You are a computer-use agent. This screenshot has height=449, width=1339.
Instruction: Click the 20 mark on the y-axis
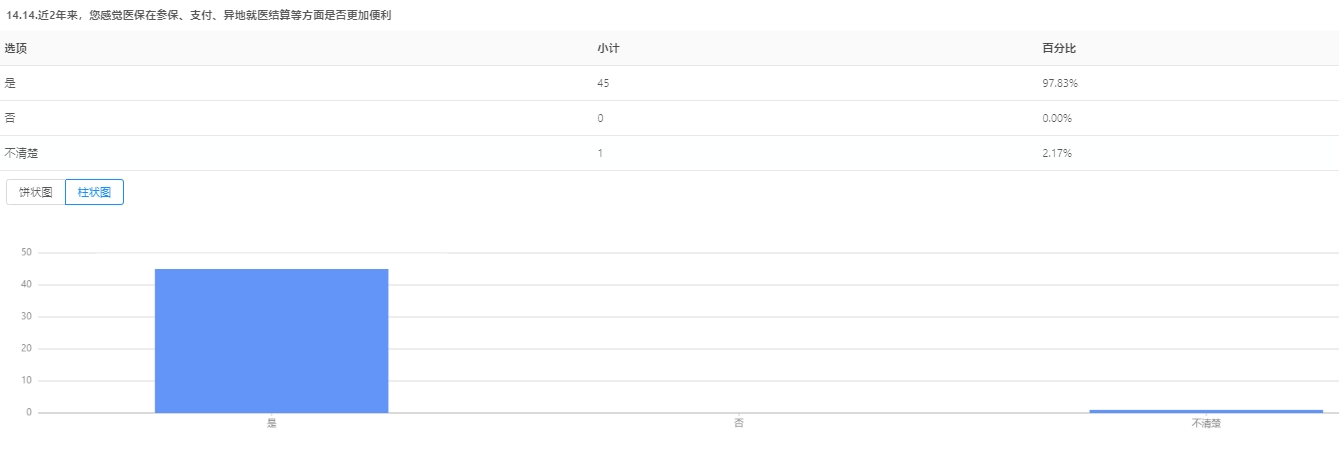click(x=27, y=348)
